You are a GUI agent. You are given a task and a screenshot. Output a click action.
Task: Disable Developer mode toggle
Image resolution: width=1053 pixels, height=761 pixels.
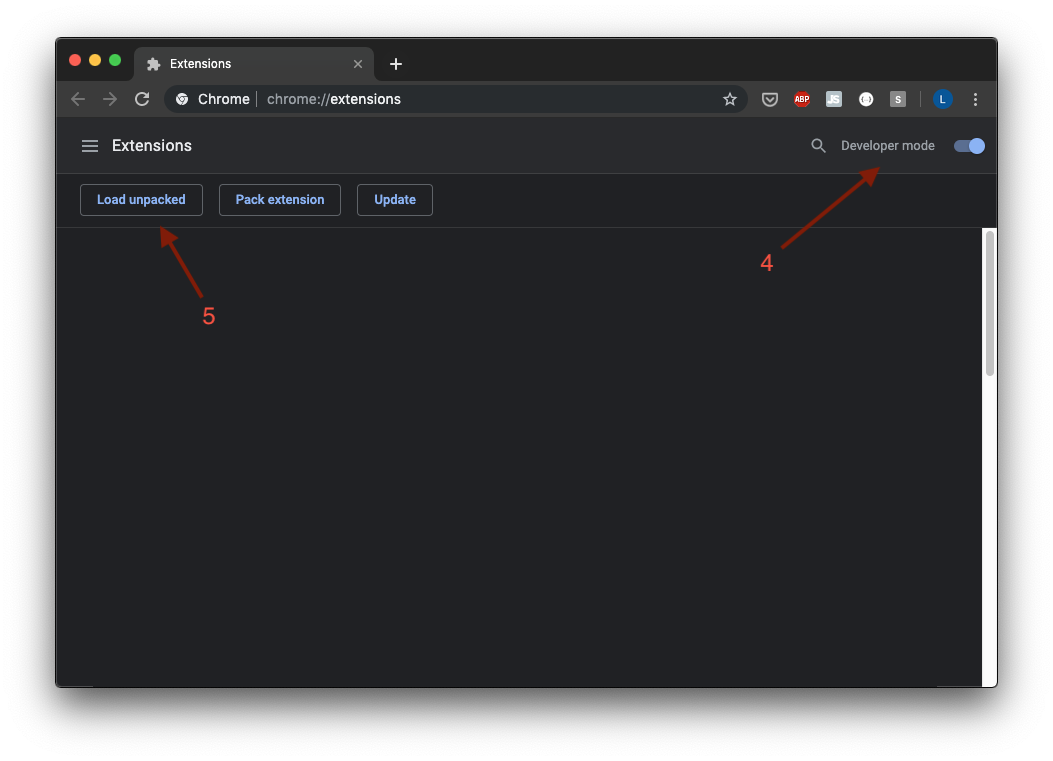968,146
